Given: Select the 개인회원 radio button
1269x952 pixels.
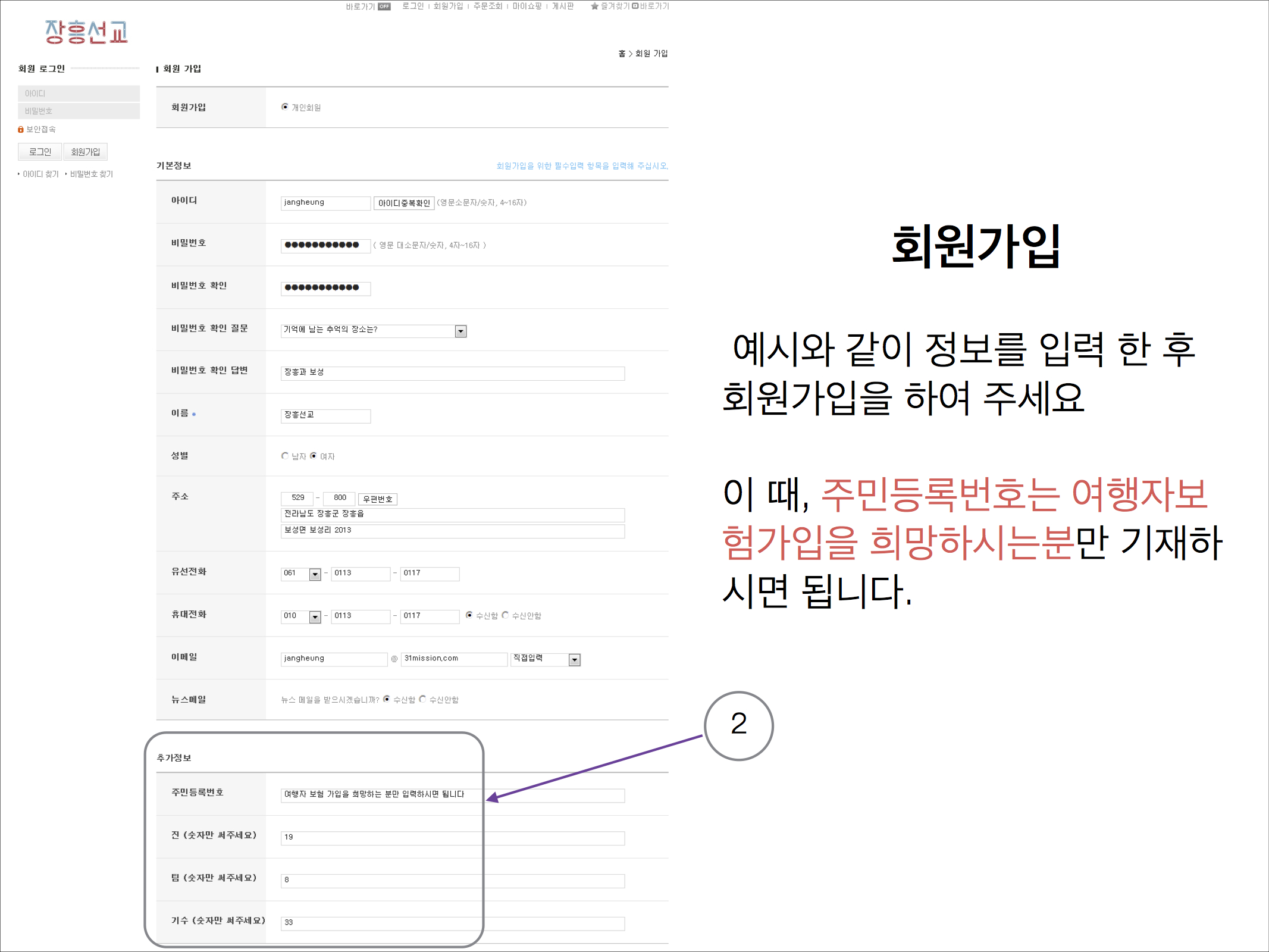Looking at the screenshot, I should 285,107.
